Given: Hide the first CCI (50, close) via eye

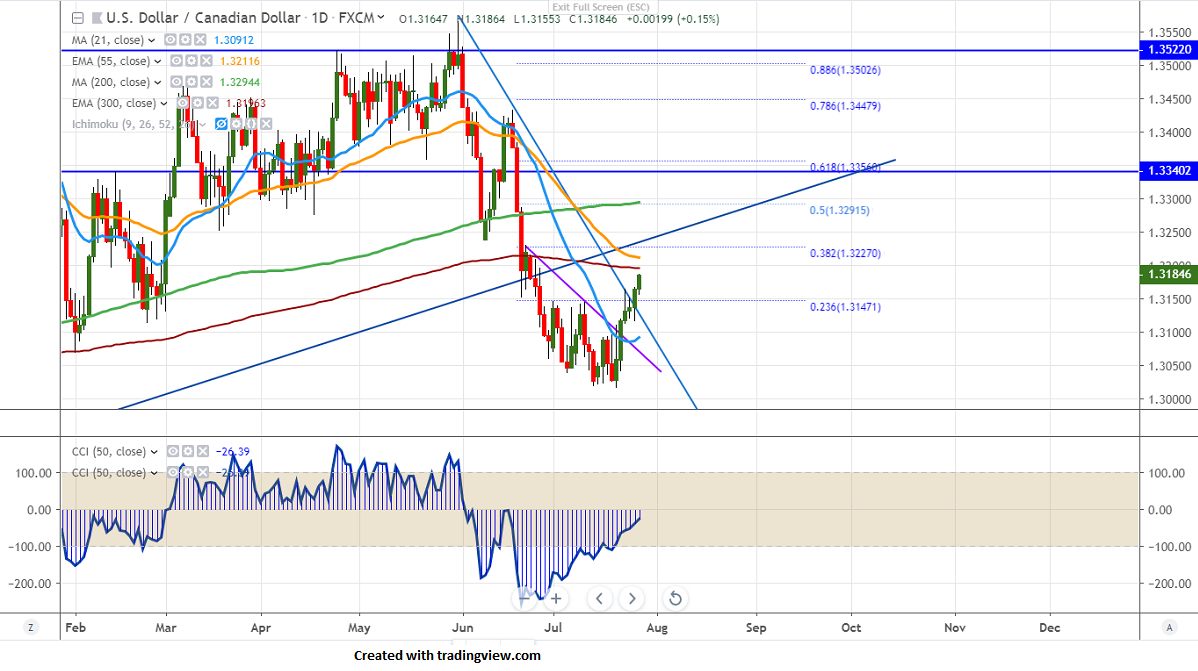Looking at the screenshot, I should pos(173,452).
